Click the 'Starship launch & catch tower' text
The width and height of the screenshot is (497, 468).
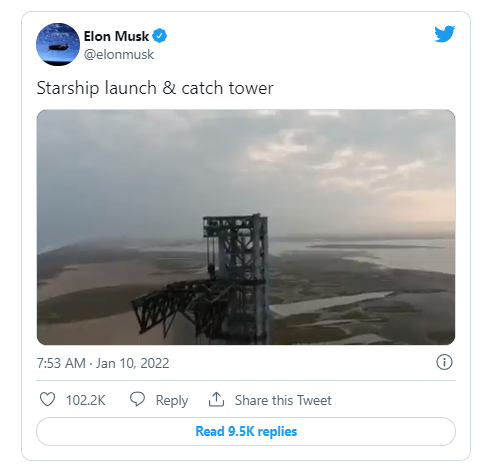click(155, 88)
